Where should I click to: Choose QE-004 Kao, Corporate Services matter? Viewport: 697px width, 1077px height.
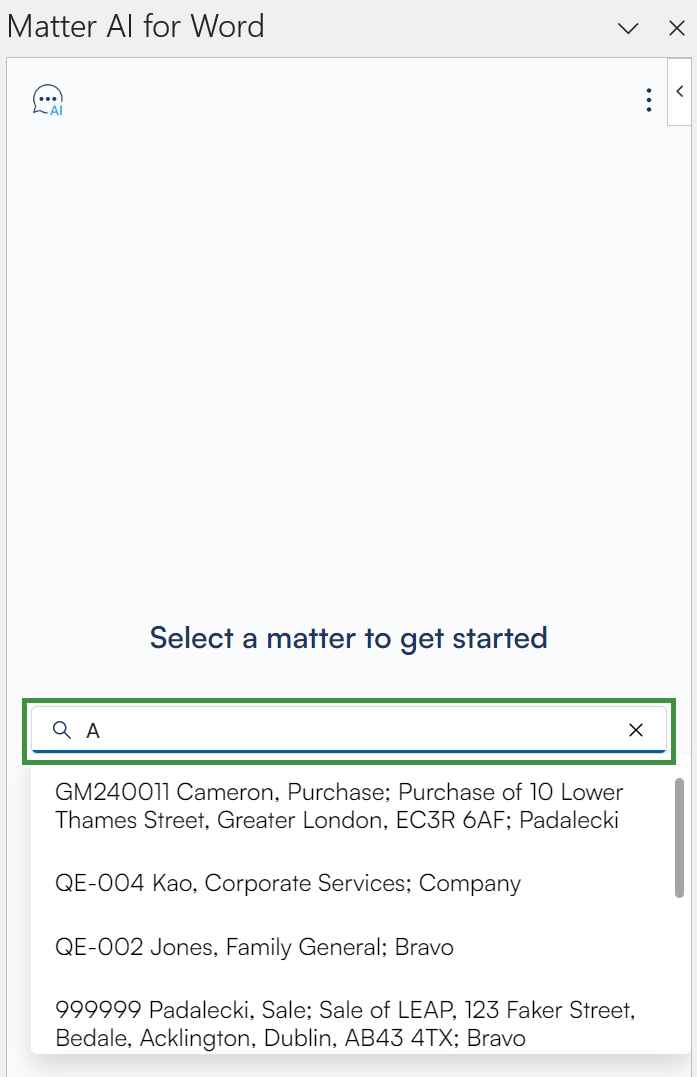pos(288,883)
